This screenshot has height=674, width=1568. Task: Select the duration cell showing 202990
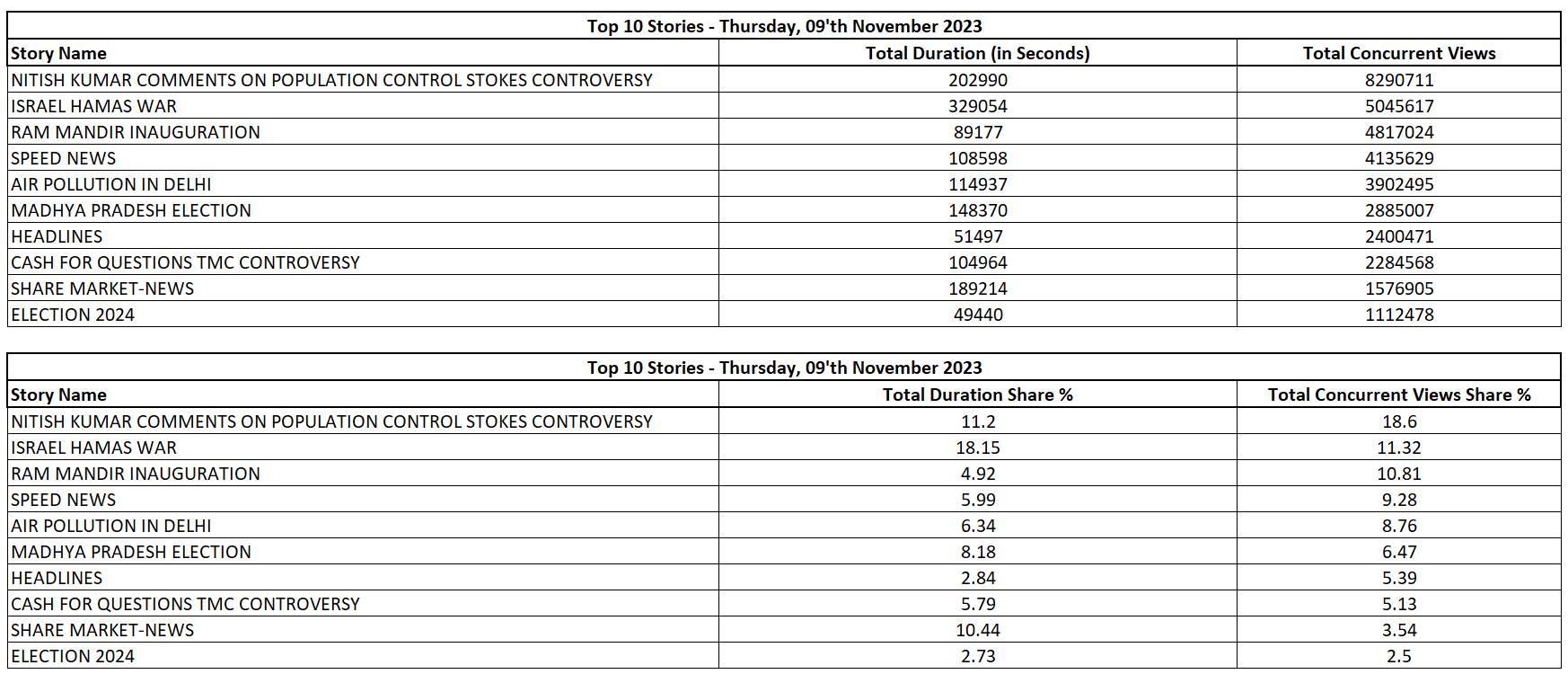pos(977,80)
